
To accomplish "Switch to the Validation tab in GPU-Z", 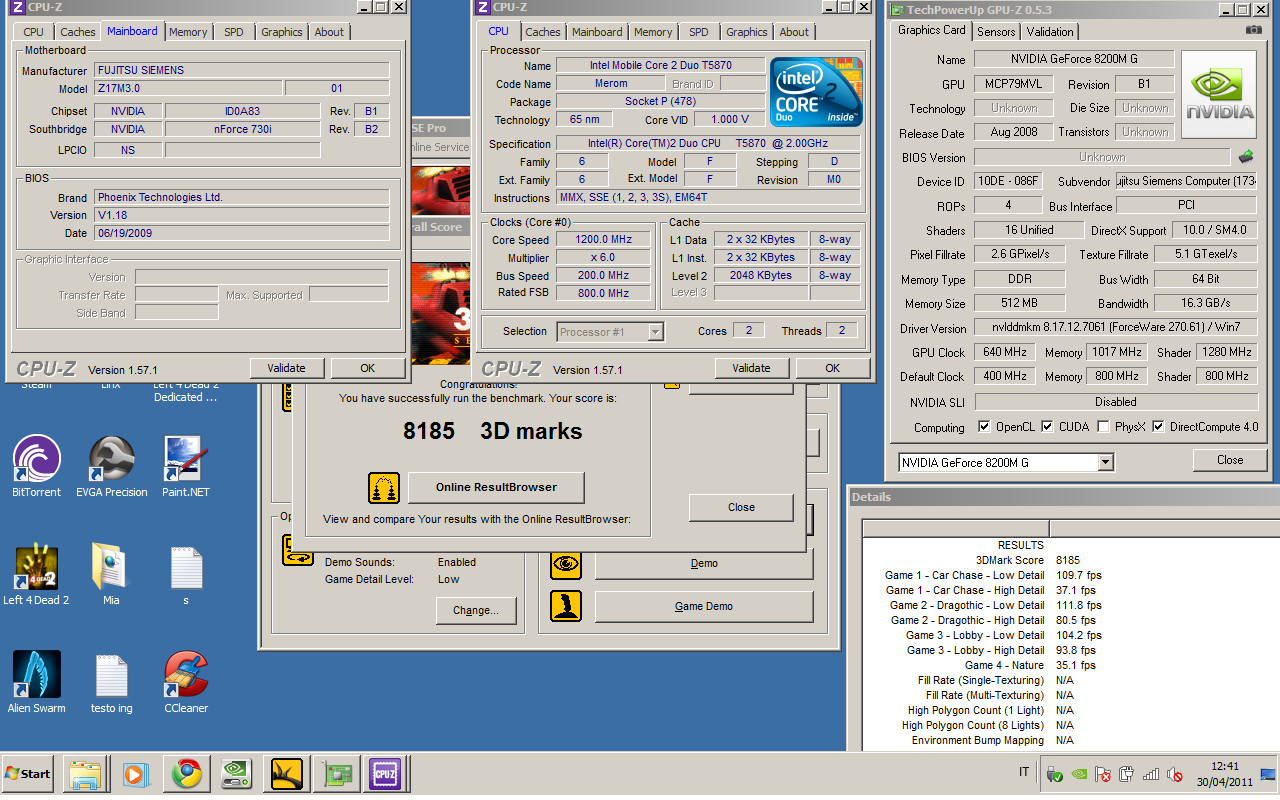I will [1050, 31].
